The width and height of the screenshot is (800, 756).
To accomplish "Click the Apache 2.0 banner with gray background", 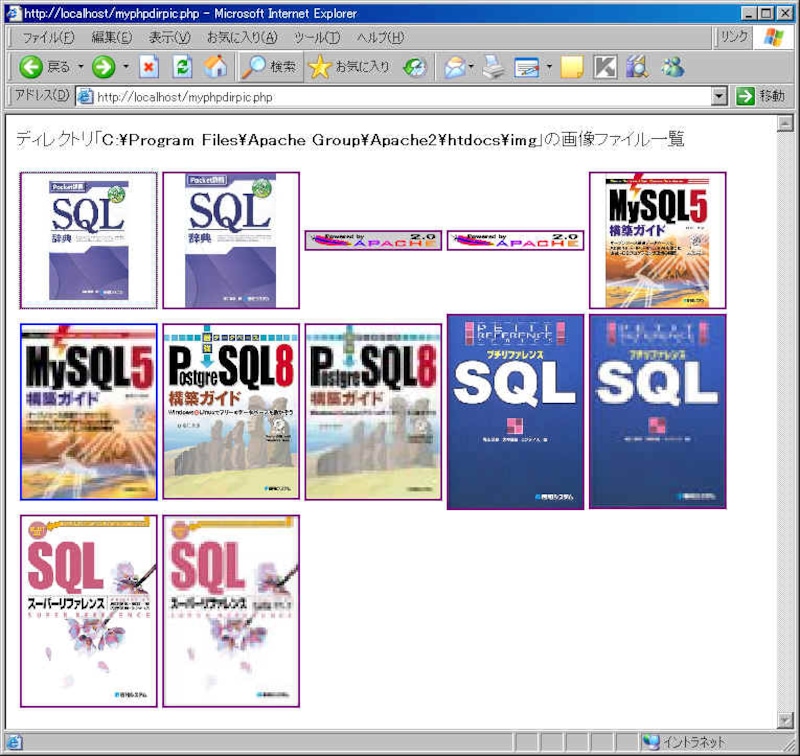I will pos(373,240).
